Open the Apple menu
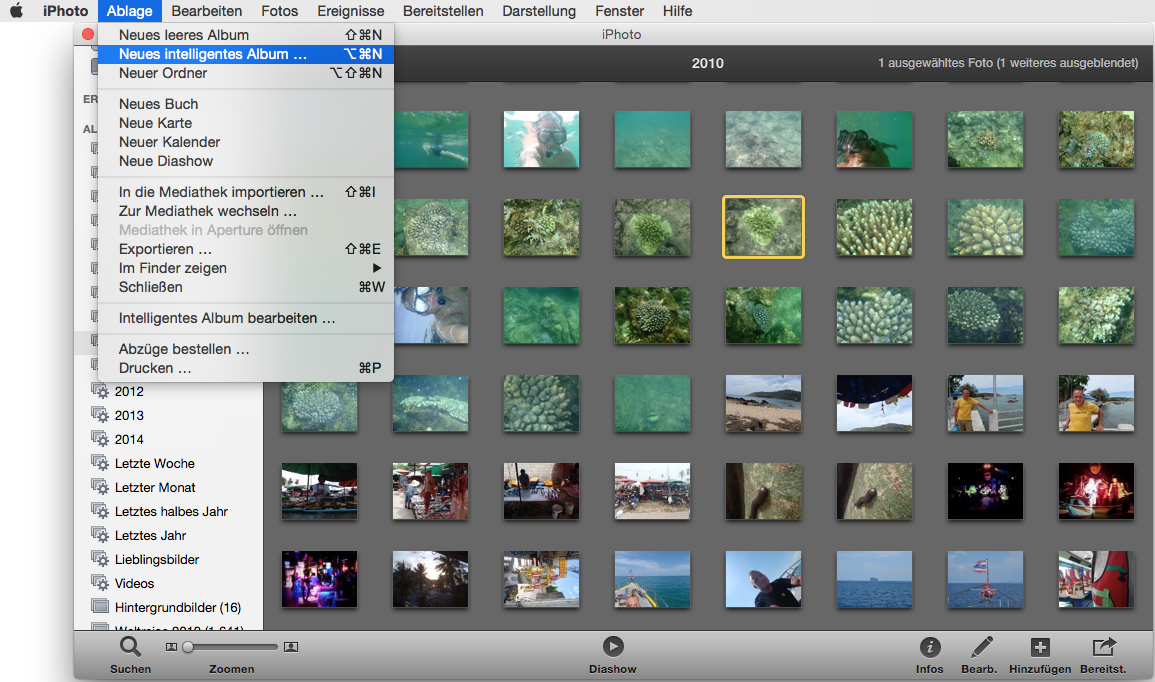Viewport: 1155px width, 682px height. [x=16, y=11]
